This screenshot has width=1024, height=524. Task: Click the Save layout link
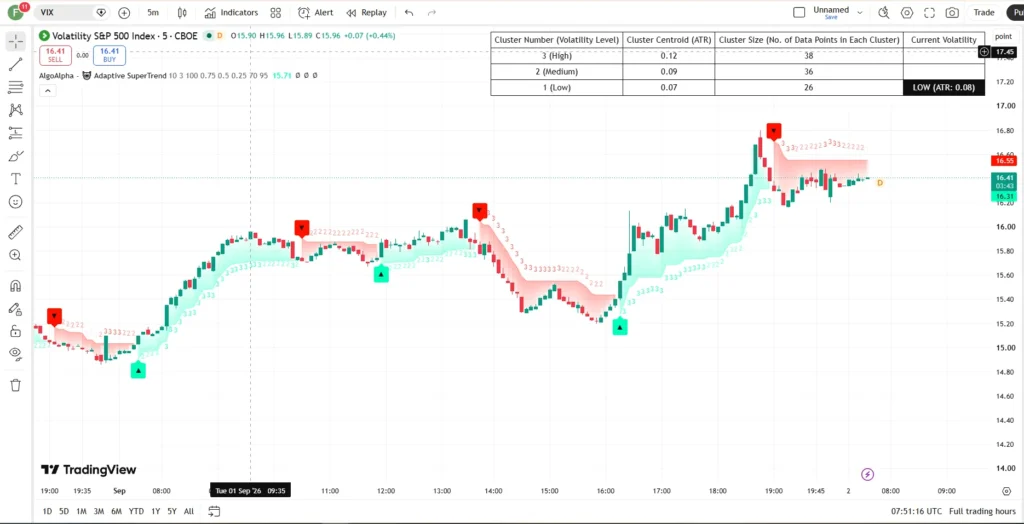point(831,18)
